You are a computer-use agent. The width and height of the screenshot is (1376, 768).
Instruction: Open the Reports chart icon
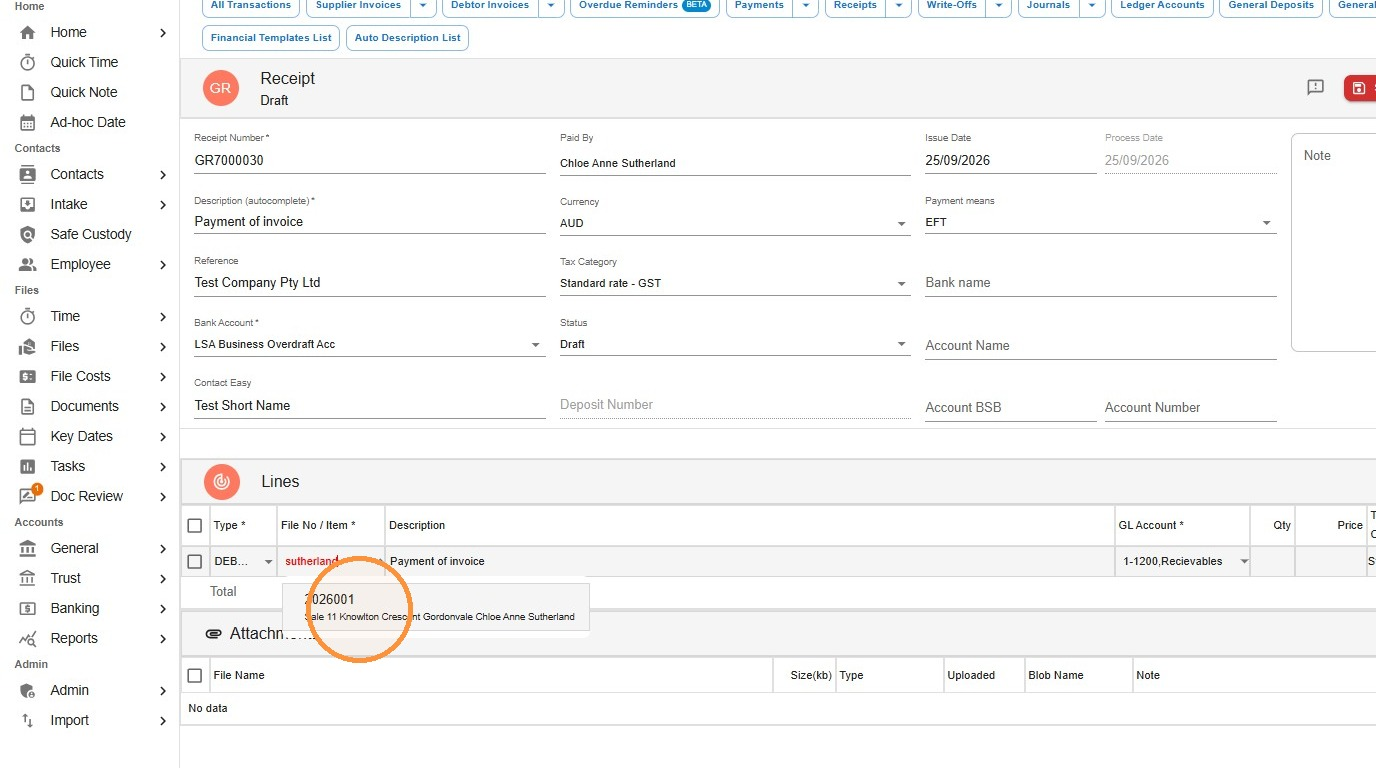click(28, 638)
